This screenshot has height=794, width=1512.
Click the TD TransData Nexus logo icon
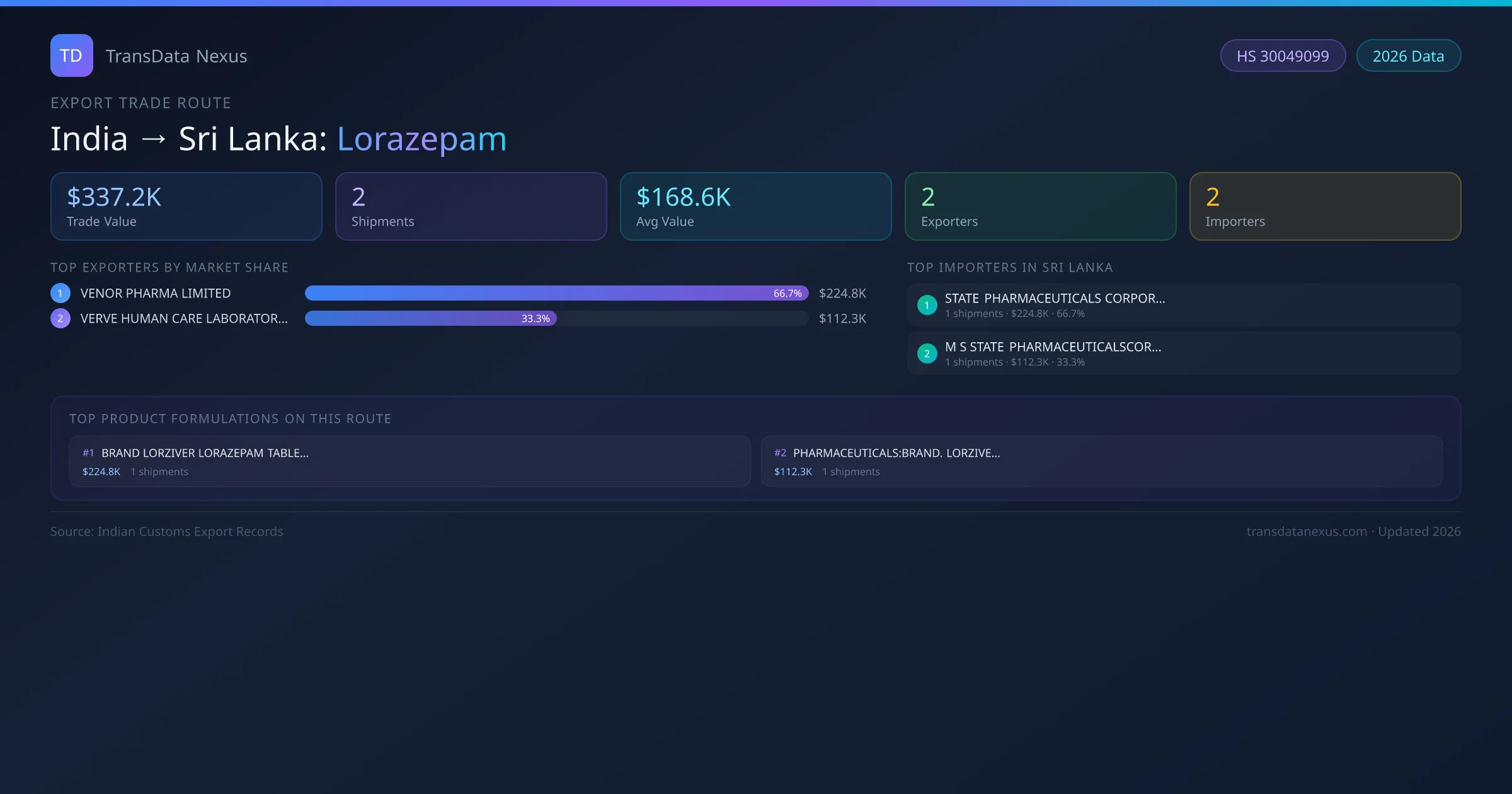71,55
